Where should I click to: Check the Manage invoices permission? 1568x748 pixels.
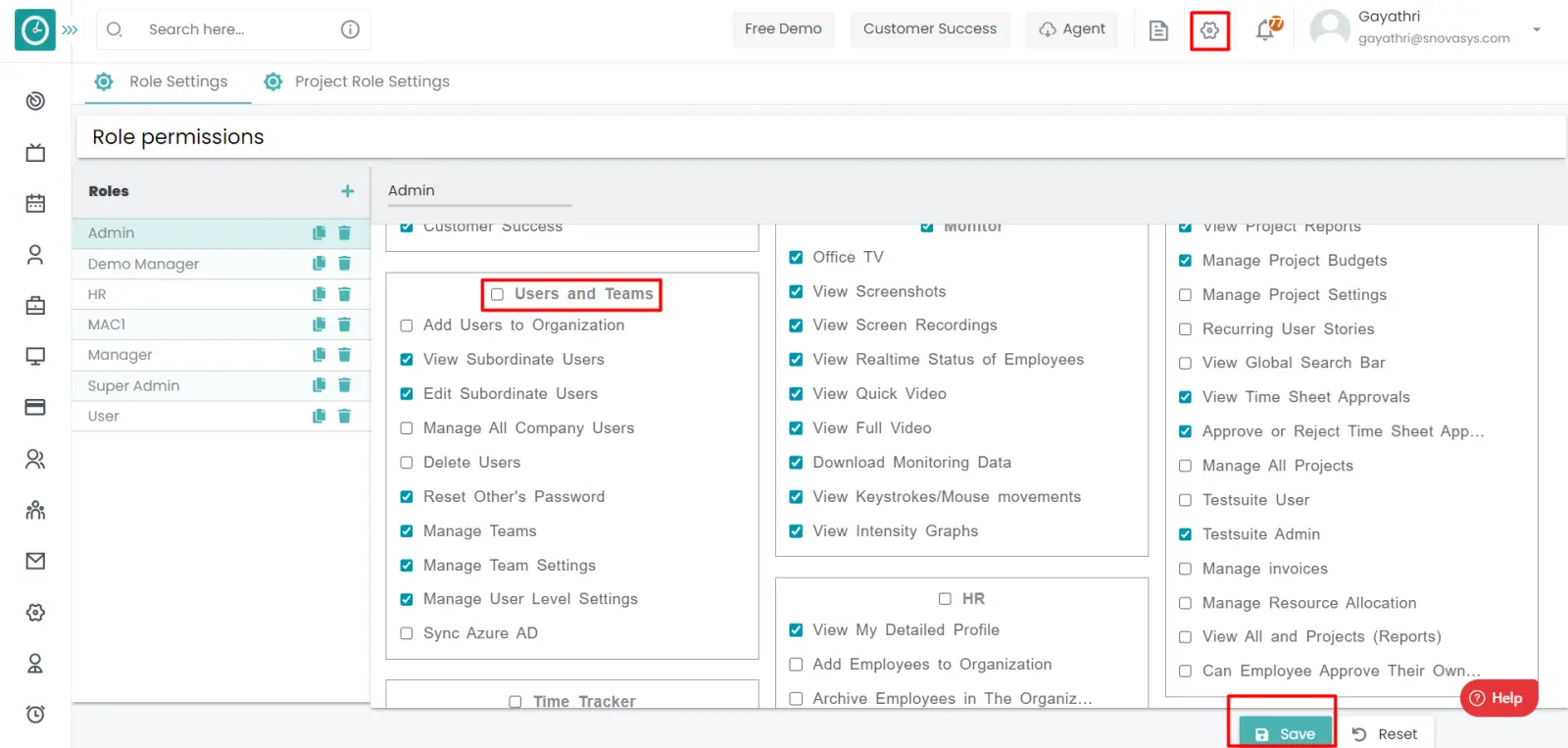(1185, 569)
